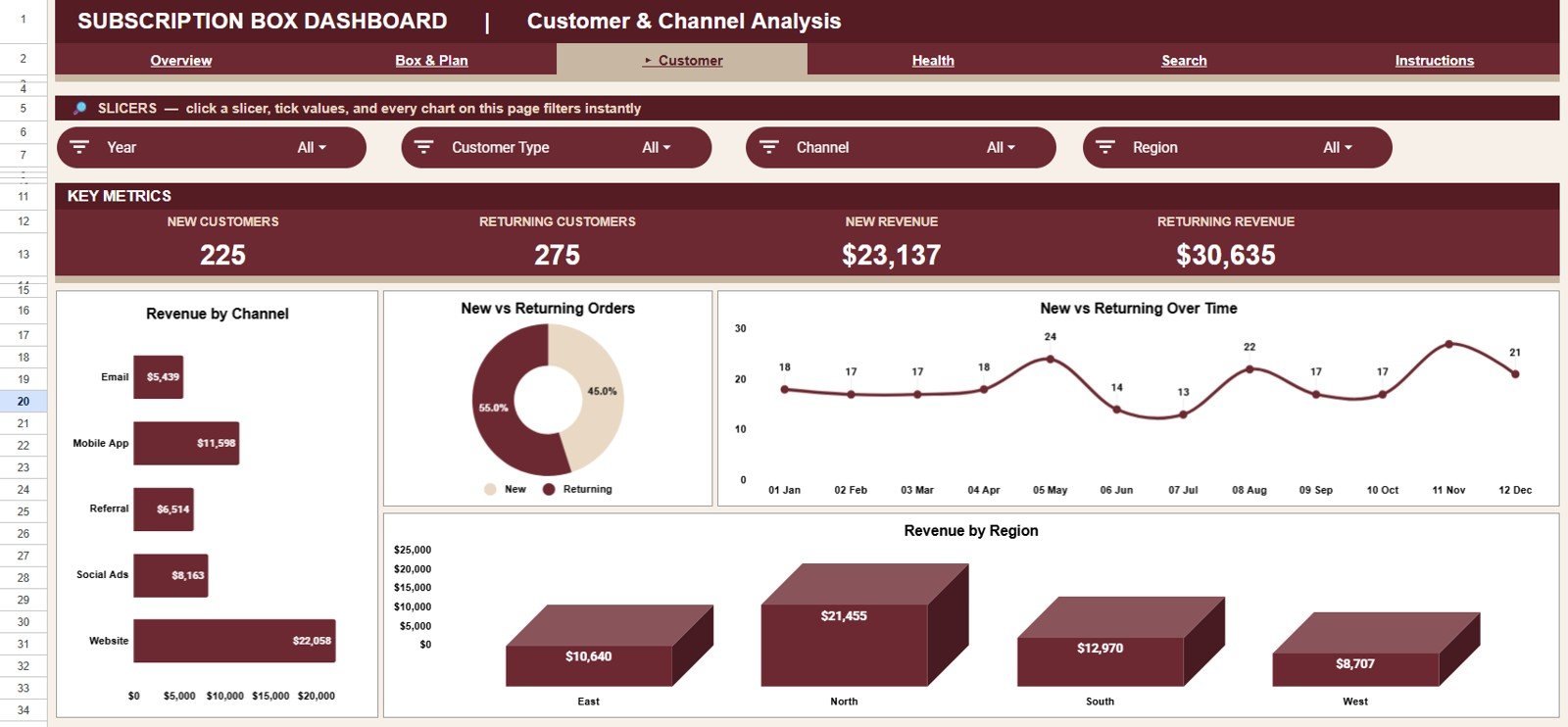1568x727 pixels.
Task: Select row header 20
Action: click(x=24, y=401)
